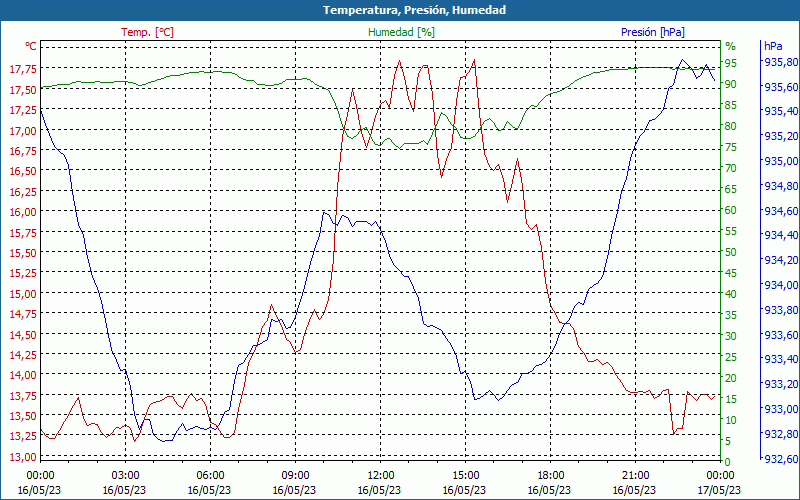
Task: Click temperature axis value '14,50'
Action: click(x=22, y=334)
